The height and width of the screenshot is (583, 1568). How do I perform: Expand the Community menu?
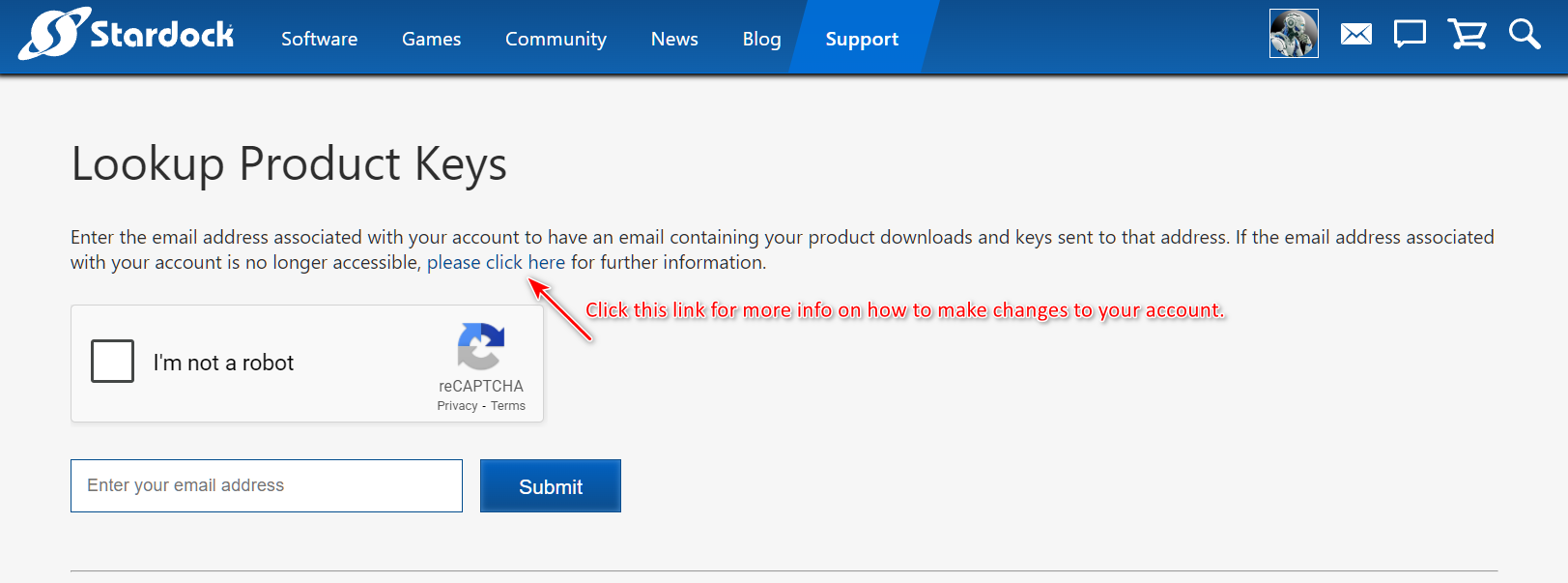pyautogui.click(x=556, y=39)
